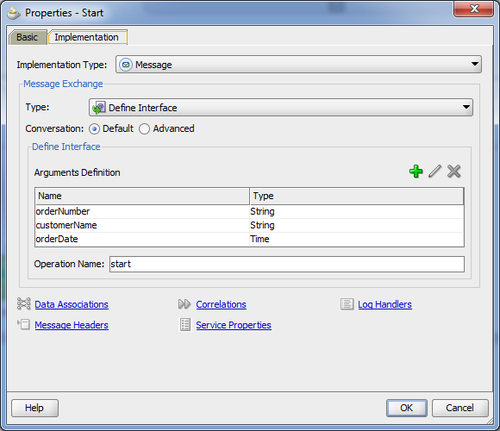Confirm with the OK button
Image resolution: width=500 pixels, height=431 pixels.
click(406, 408)
